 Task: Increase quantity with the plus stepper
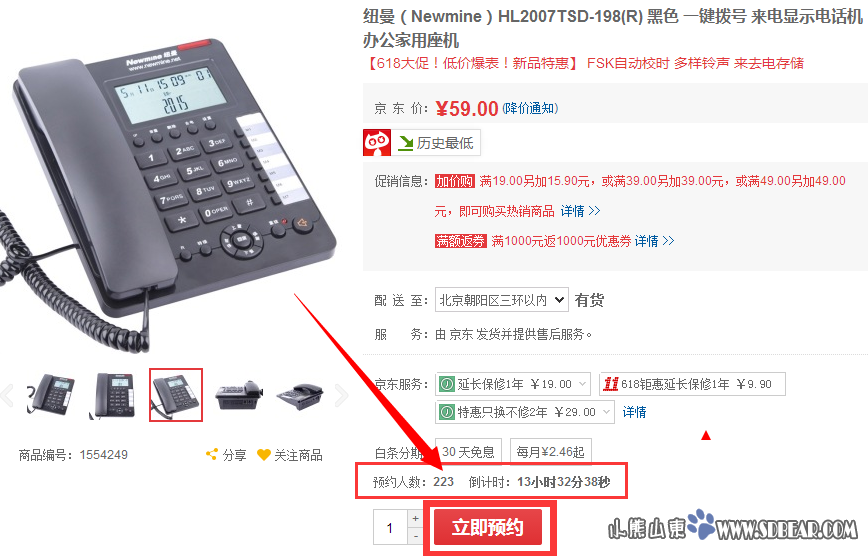click(415, 518)
